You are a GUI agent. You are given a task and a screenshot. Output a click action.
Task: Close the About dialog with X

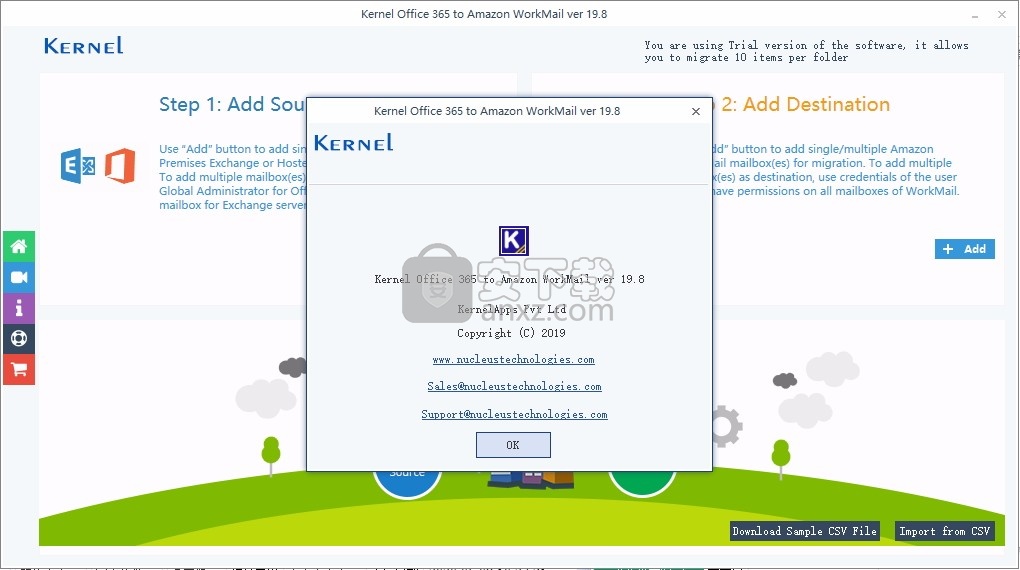695,111
